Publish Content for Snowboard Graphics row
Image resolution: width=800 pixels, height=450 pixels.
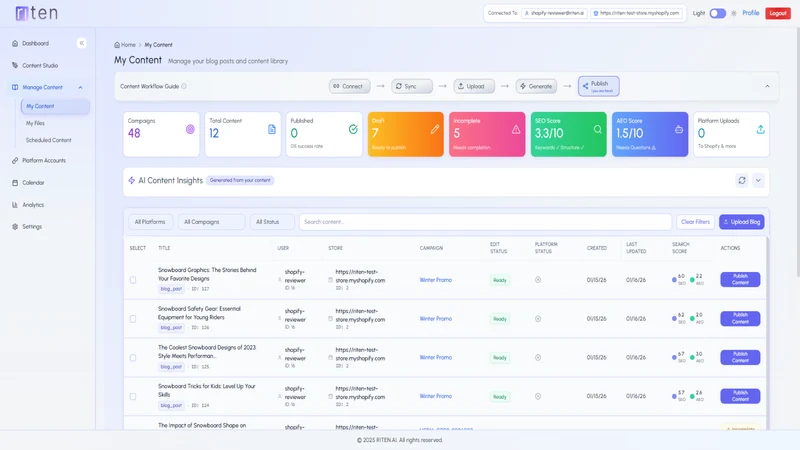coord(740,280)
